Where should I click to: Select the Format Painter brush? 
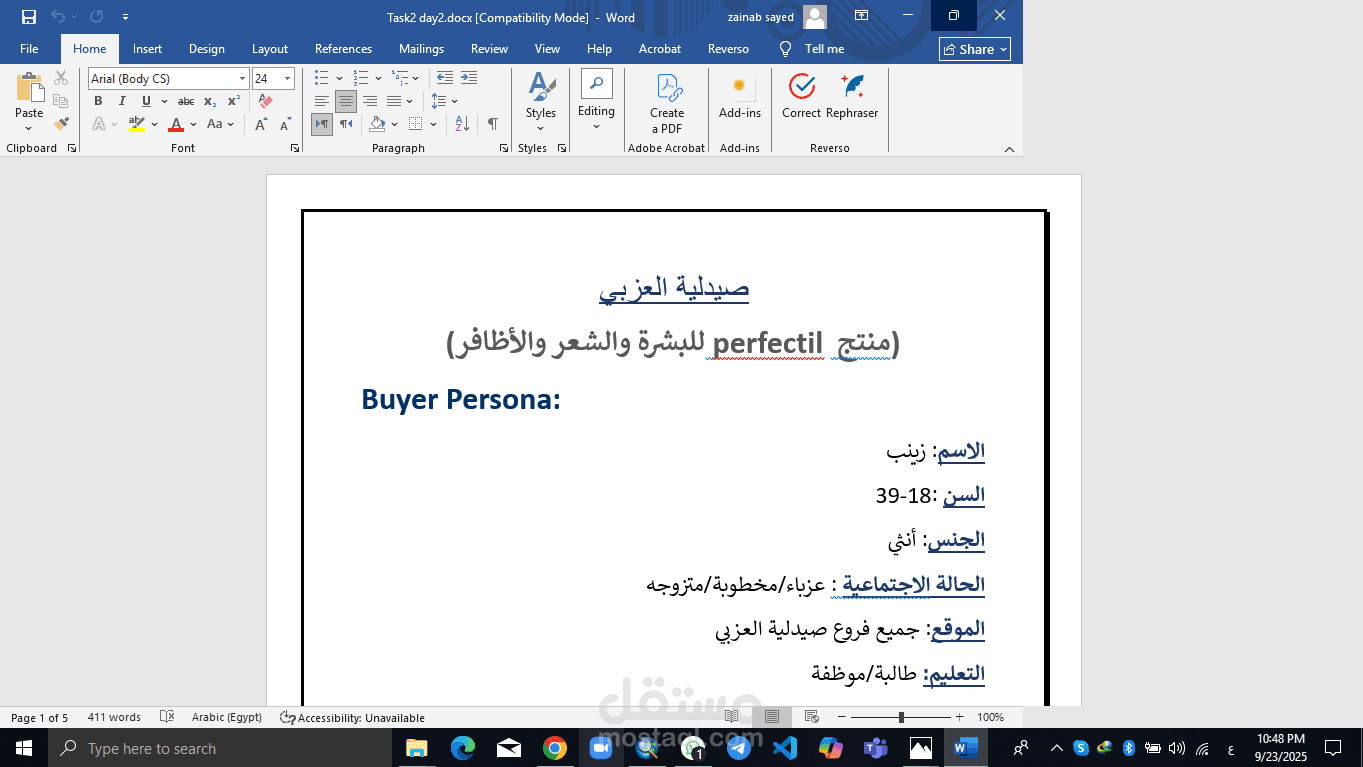[61, 124]
